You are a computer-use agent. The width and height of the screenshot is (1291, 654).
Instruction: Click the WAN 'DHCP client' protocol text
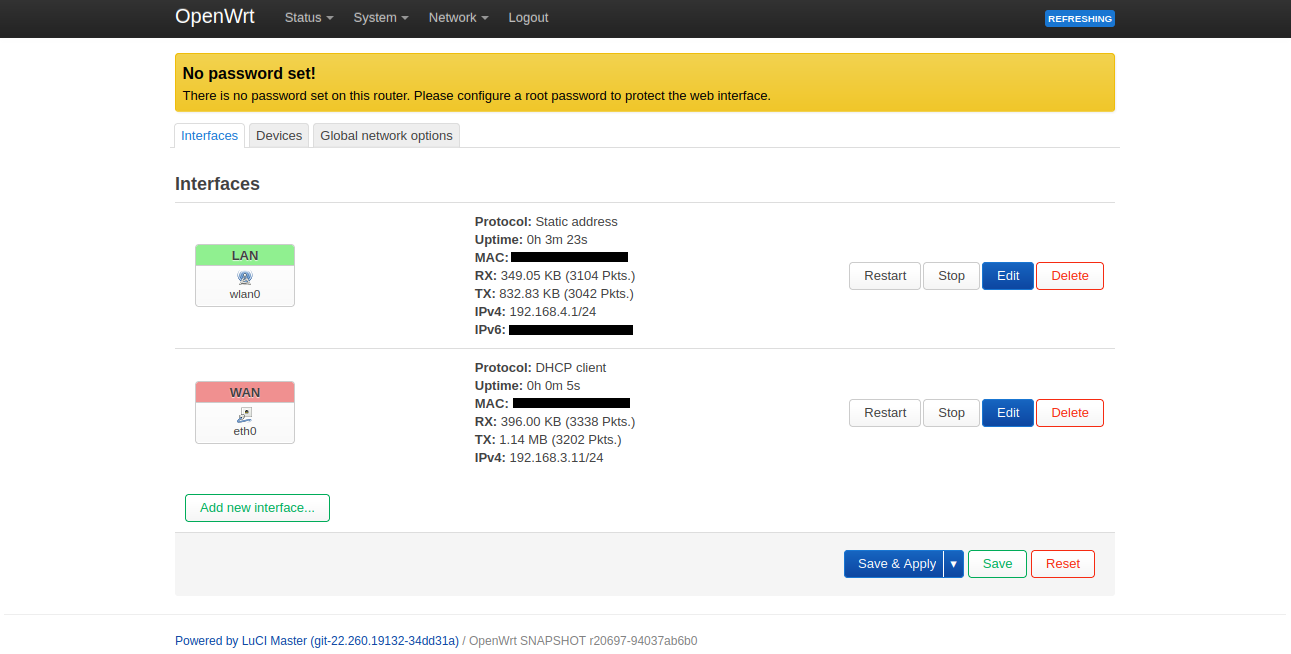[x=570, y=368]
